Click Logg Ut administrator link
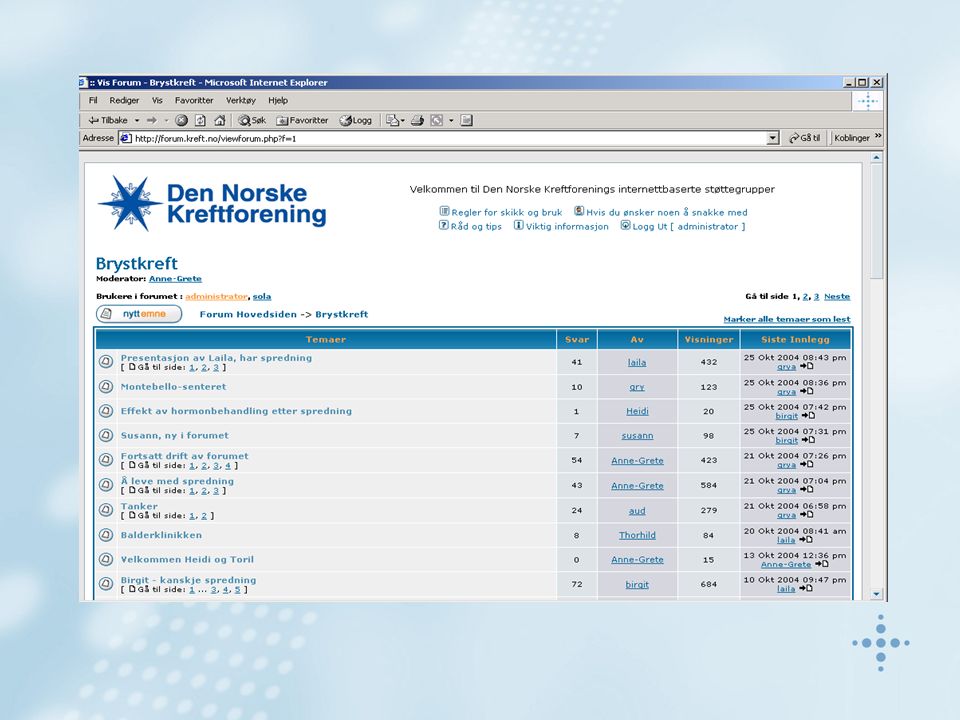The image size is (960, 720). 689,227
